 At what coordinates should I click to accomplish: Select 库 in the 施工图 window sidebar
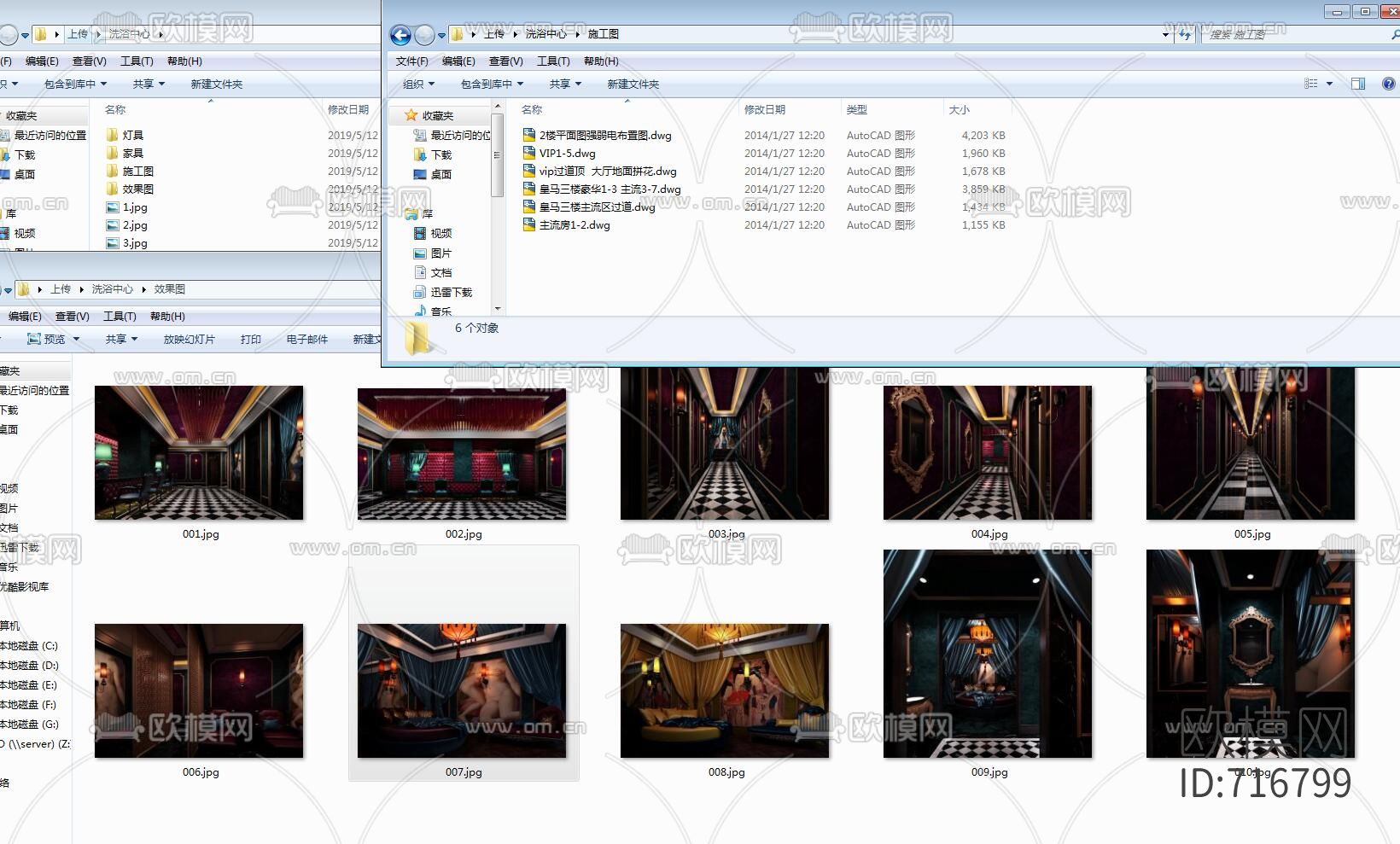pyautogui.click(x=419, y=213)
